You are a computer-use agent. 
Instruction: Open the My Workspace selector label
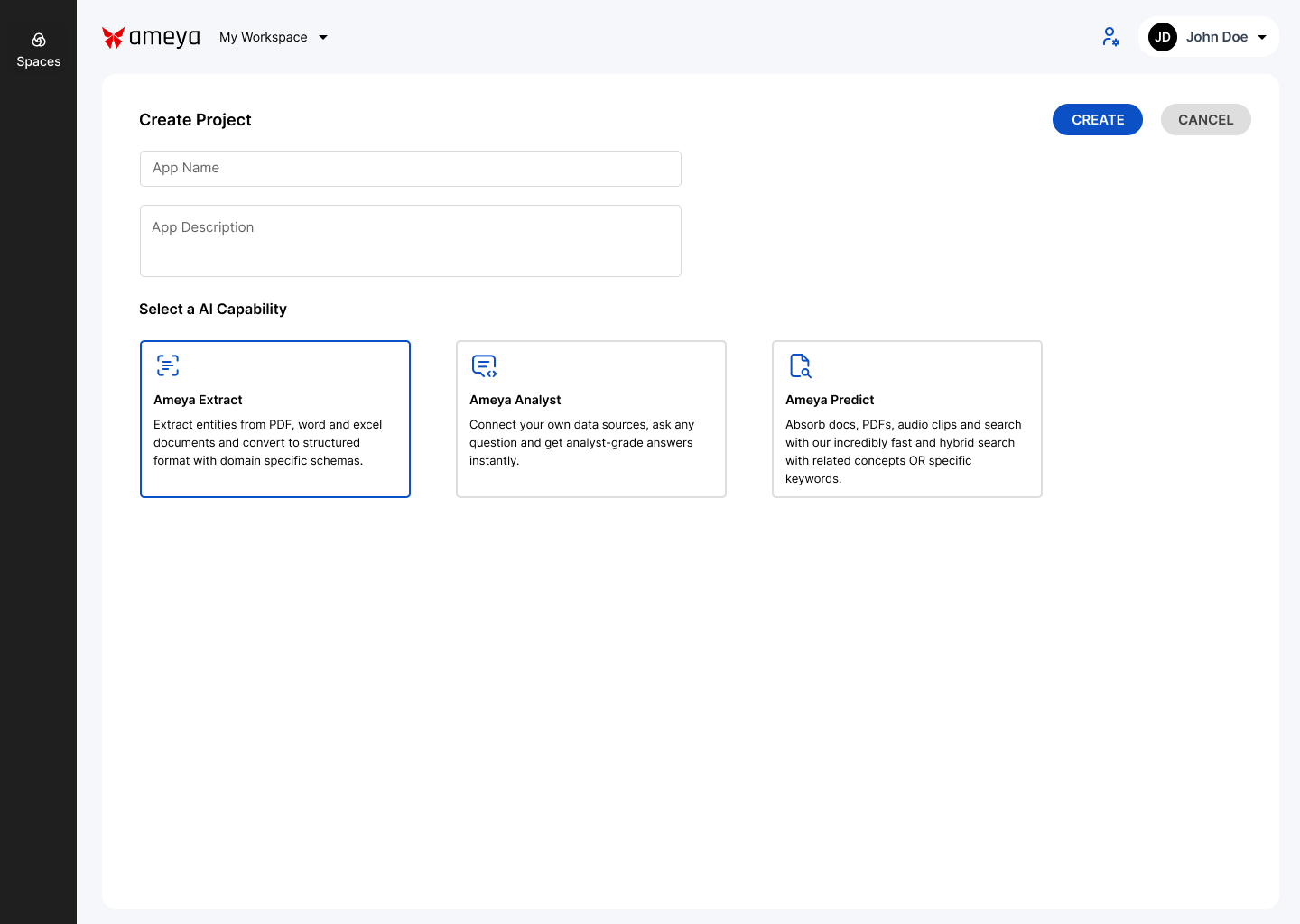click(x=264, y=37)
